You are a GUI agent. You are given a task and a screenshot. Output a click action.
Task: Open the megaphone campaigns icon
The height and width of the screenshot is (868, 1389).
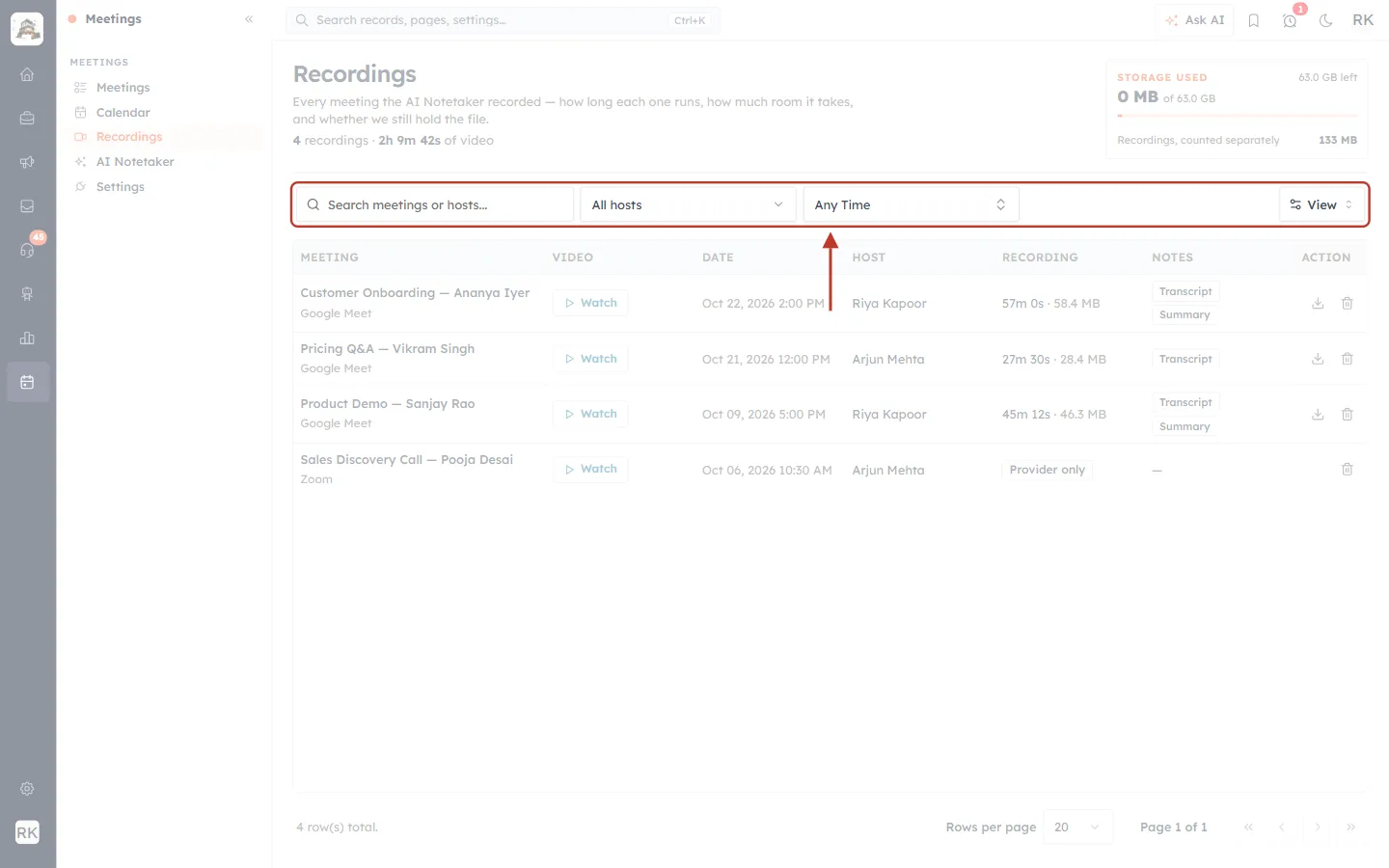pos(27,162)
